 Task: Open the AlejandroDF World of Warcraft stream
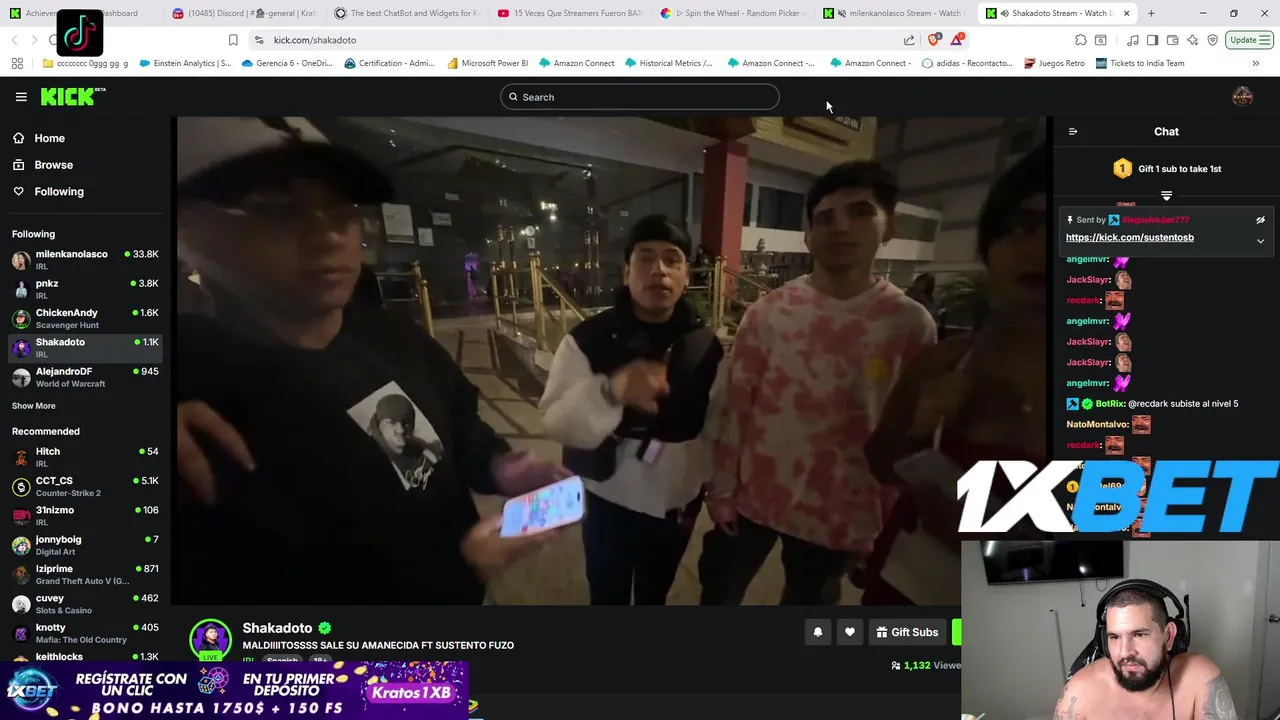click(x=85, y=377)
